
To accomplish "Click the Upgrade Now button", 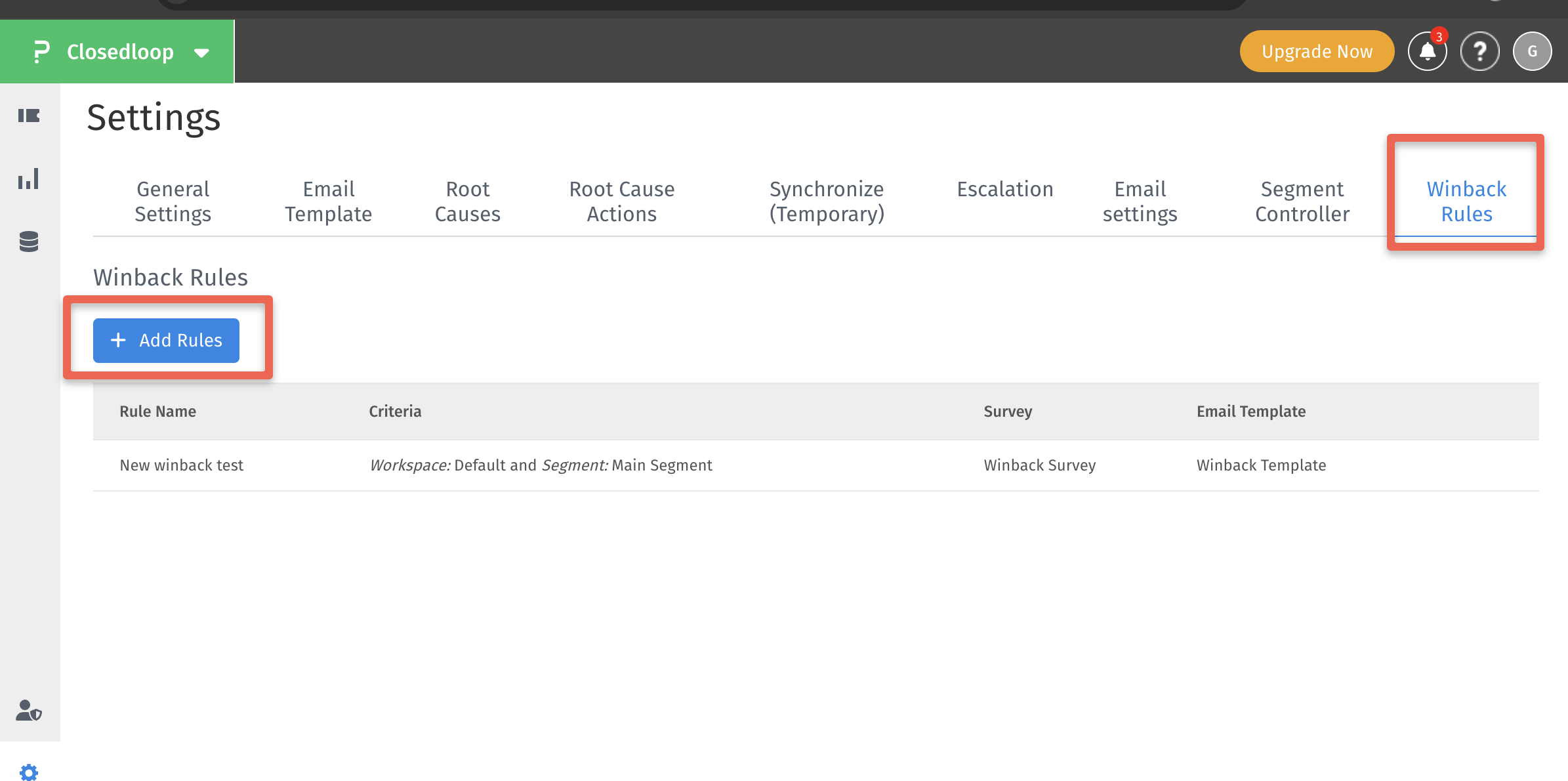I will (1317, 51).
